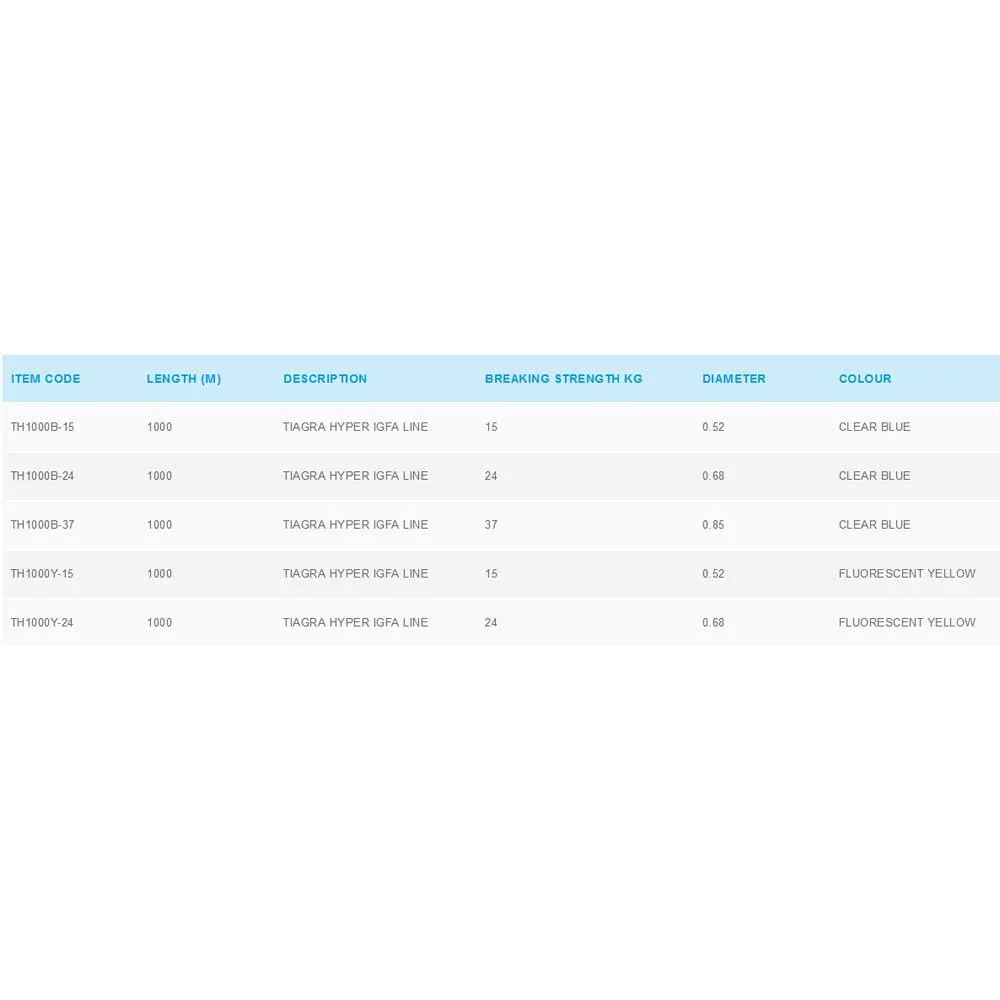Click the length 1000 in TH1000B-24 row

click(x=160, y=476)
